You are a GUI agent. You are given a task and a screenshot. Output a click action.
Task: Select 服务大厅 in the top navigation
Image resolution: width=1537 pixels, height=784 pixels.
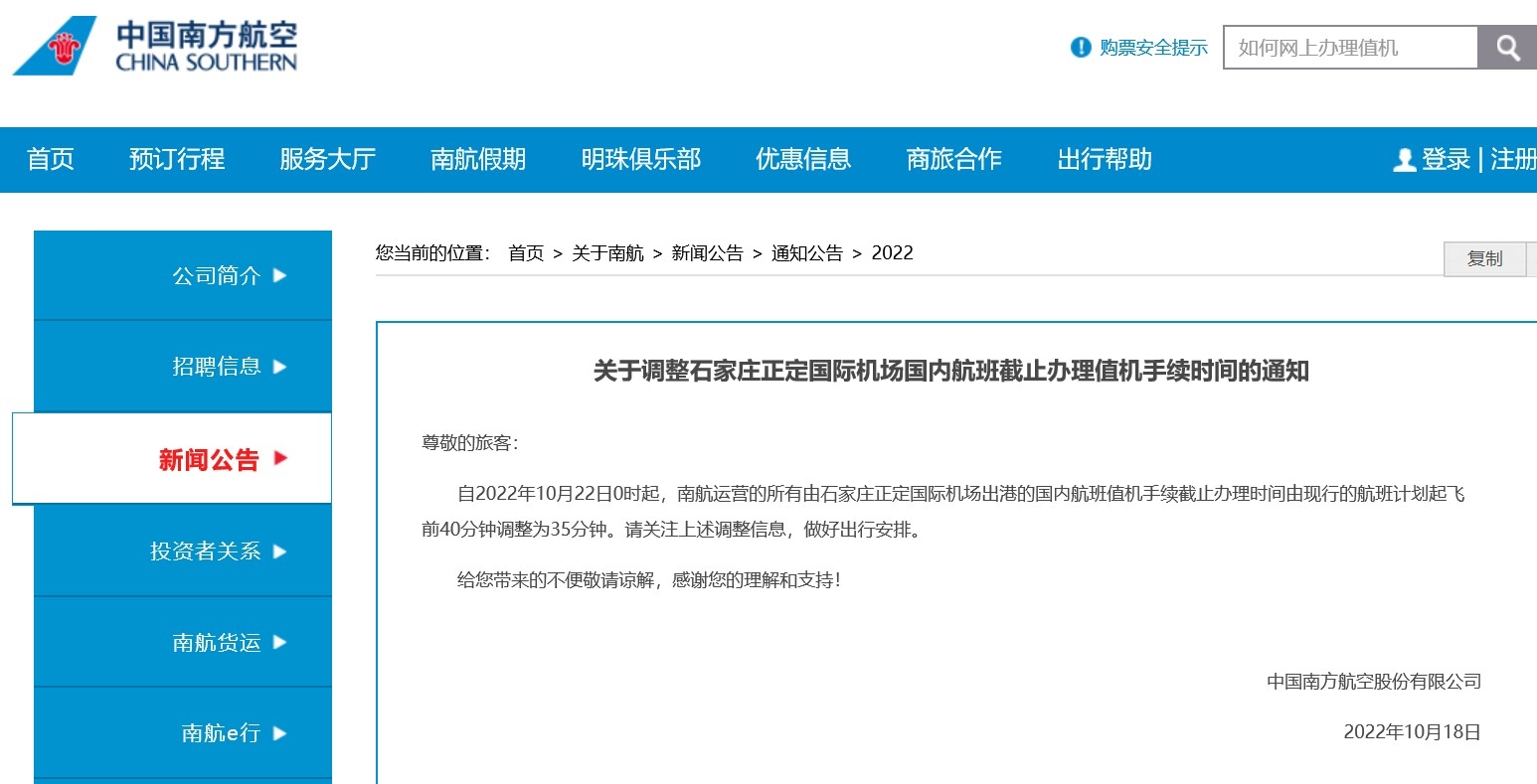pos(327,159)
